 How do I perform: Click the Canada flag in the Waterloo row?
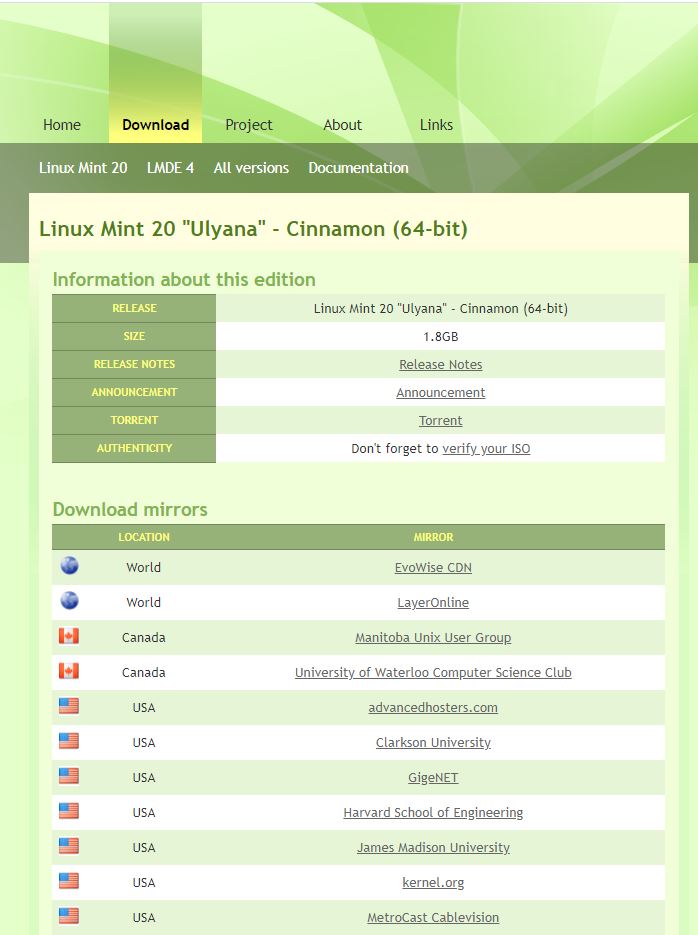pyautogui.click(x=69, y=671)
